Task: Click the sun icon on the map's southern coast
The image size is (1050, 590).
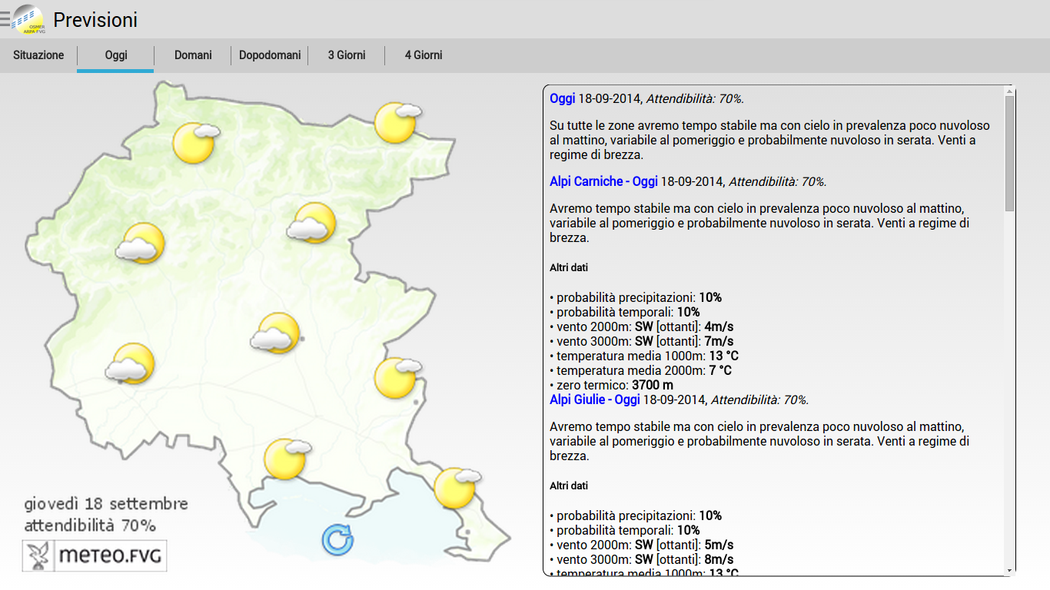Action: pyautogui.click(x=285, y=458)
